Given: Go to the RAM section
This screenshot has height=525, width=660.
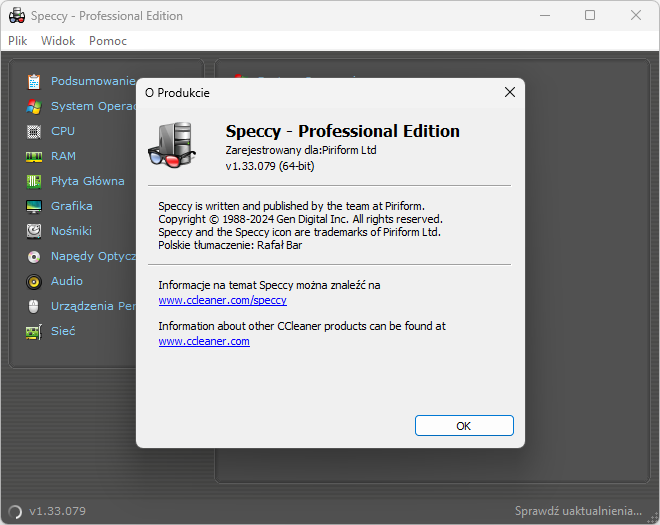Looking at the screenshot, I should [x=64, y=156].
